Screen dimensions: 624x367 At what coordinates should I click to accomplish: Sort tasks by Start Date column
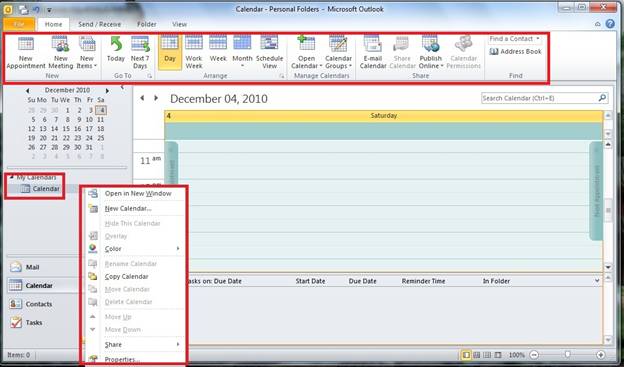click(x=310, y=281)
